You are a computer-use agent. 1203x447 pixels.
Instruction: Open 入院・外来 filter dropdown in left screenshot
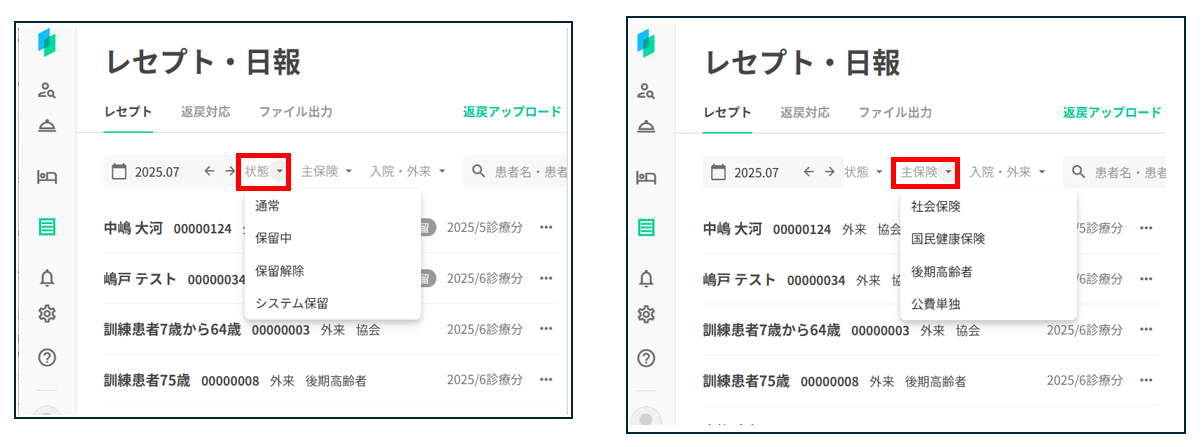408,171
